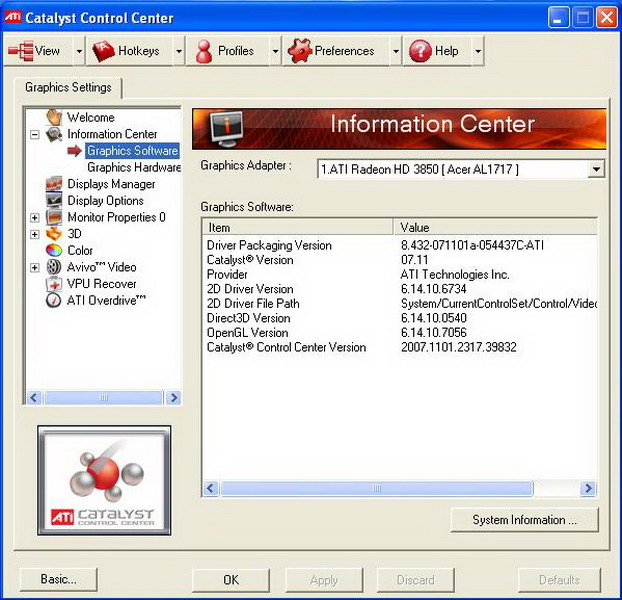Image resolution: width=622 pixels, height=600 pixels.
Task: Click the Color wheel icon
Action: coord(54,250)
